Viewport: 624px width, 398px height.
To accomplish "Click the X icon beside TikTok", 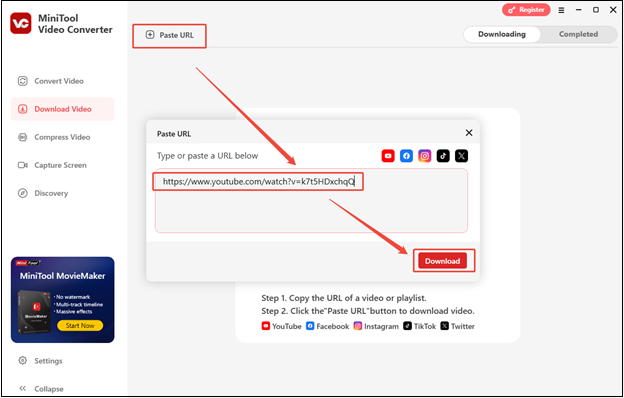I will [461, 156].
